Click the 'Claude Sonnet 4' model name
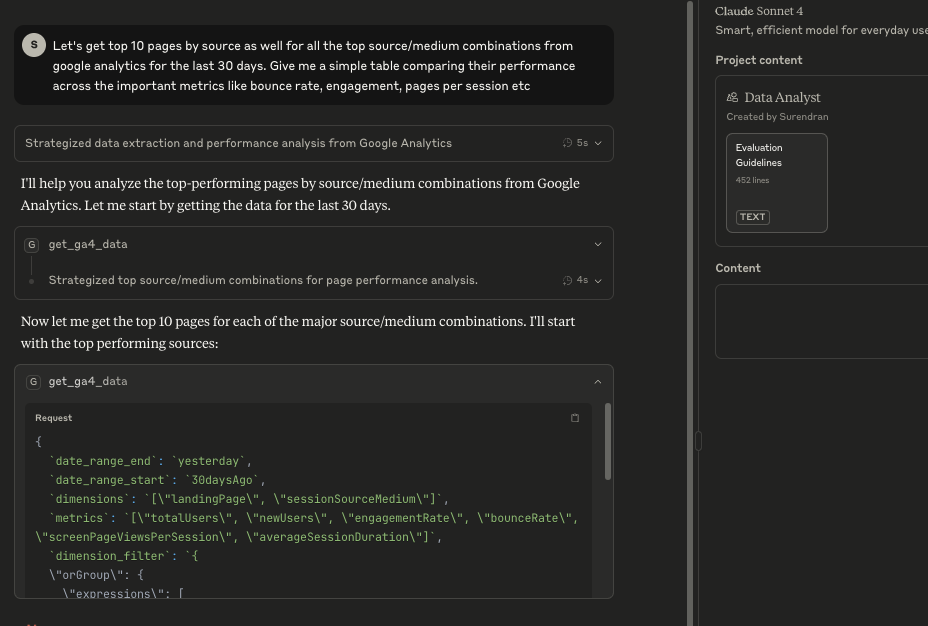Viewport: 928px width, 626px height. [x=759, y=11]
